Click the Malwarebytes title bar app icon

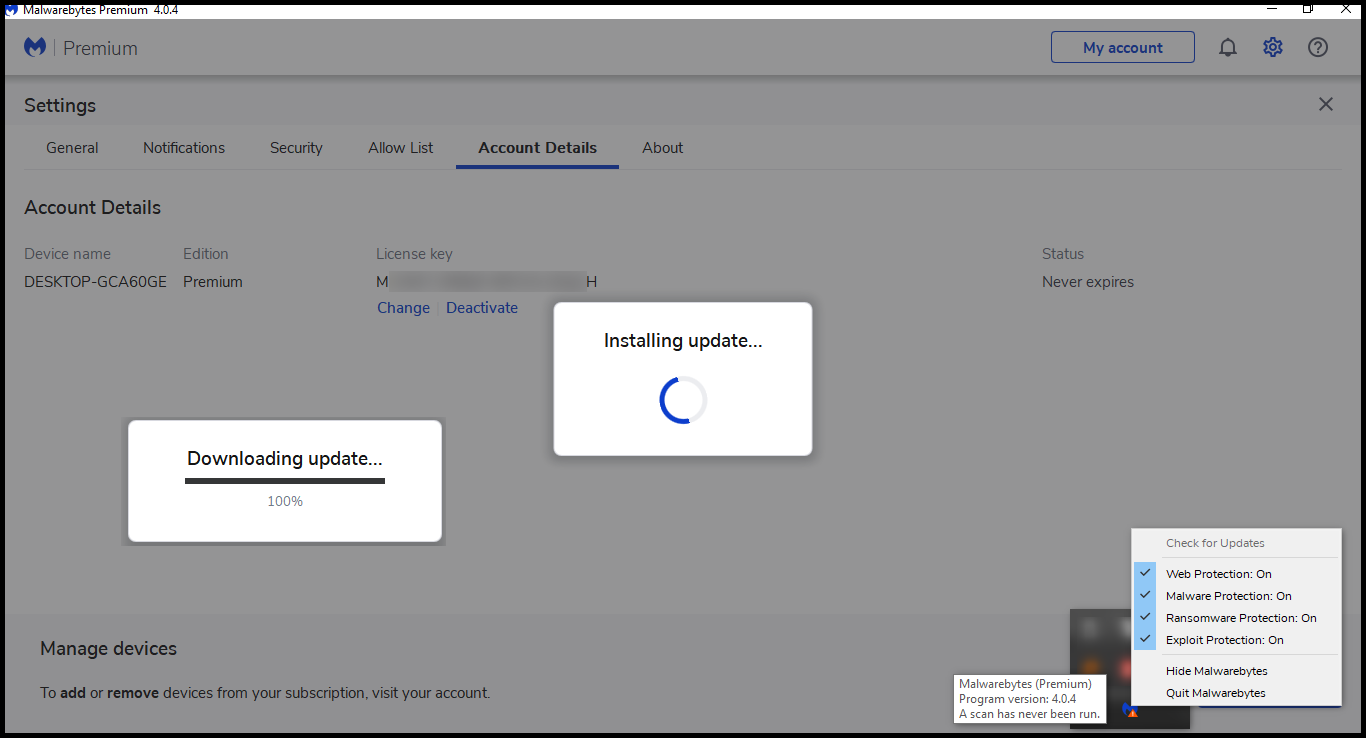pyautogui.click(x=11, y=9)
